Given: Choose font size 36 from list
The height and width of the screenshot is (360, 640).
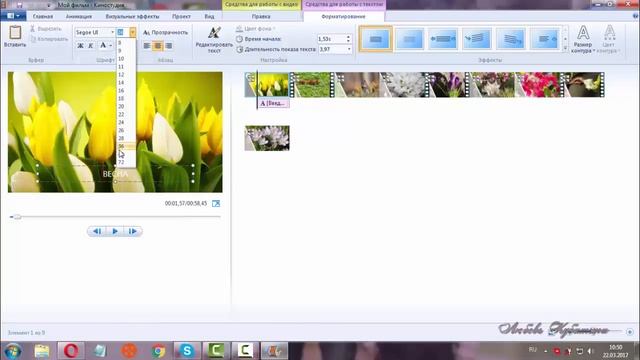Looking at the screenshot, I should (x=121, y=146).
